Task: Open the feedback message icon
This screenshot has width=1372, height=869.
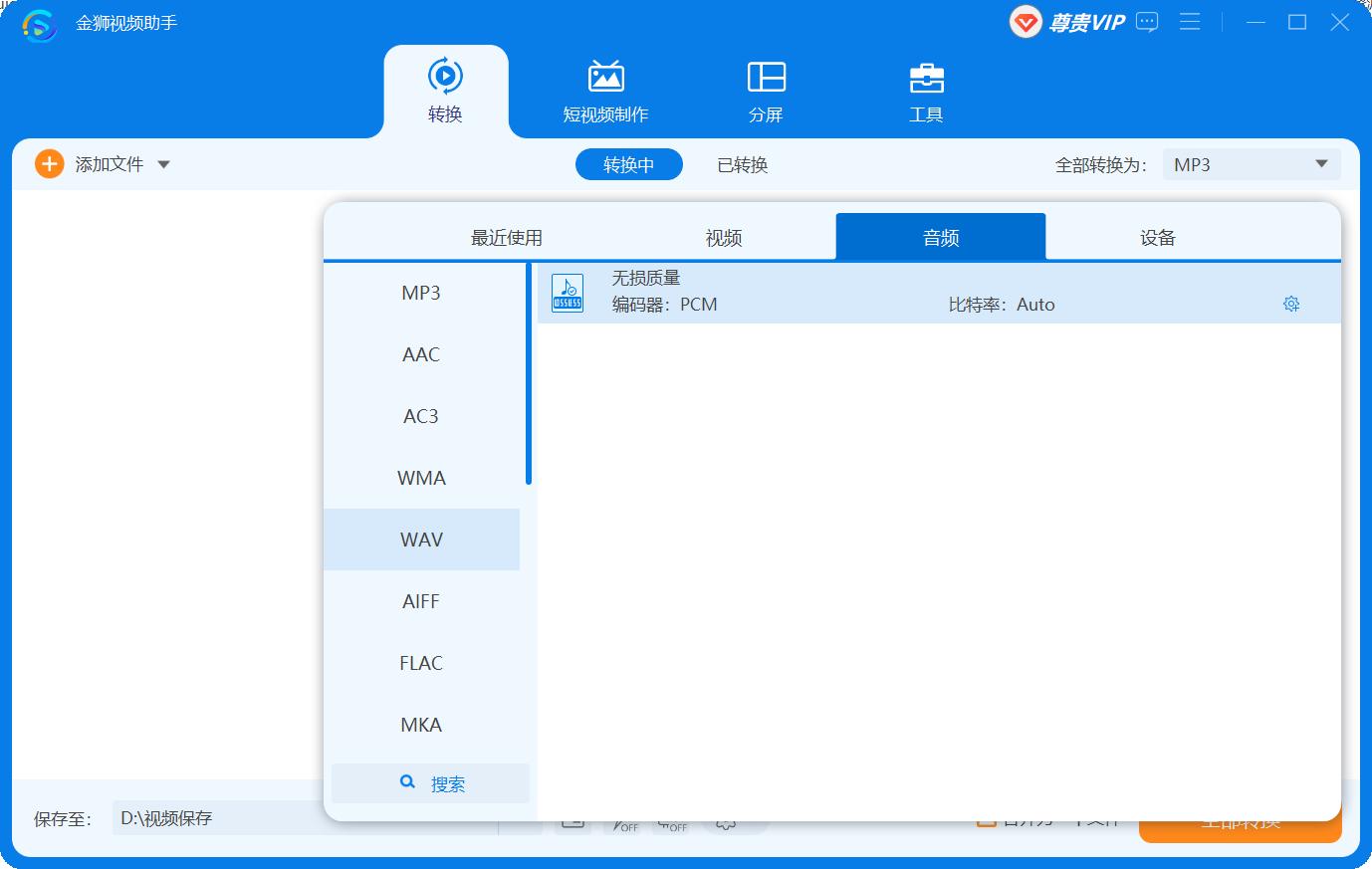Action: tap(1147, 22)
